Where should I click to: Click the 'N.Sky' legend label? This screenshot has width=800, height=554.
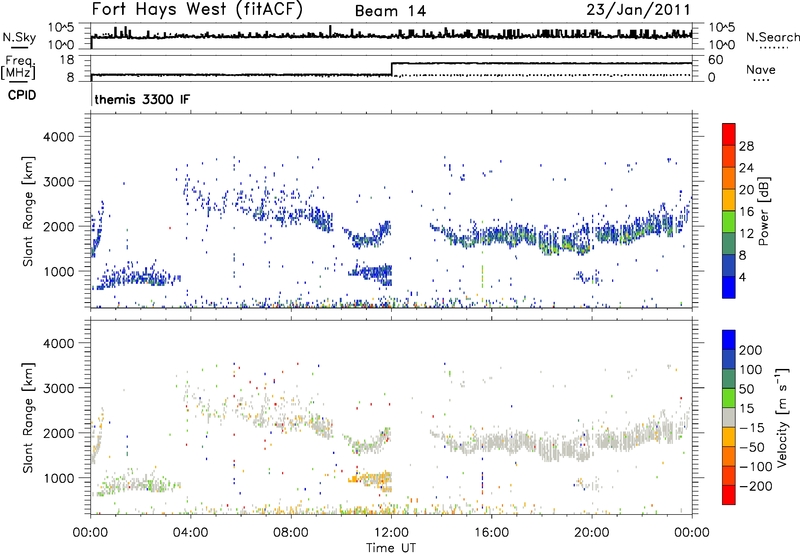tap(19, 37)
